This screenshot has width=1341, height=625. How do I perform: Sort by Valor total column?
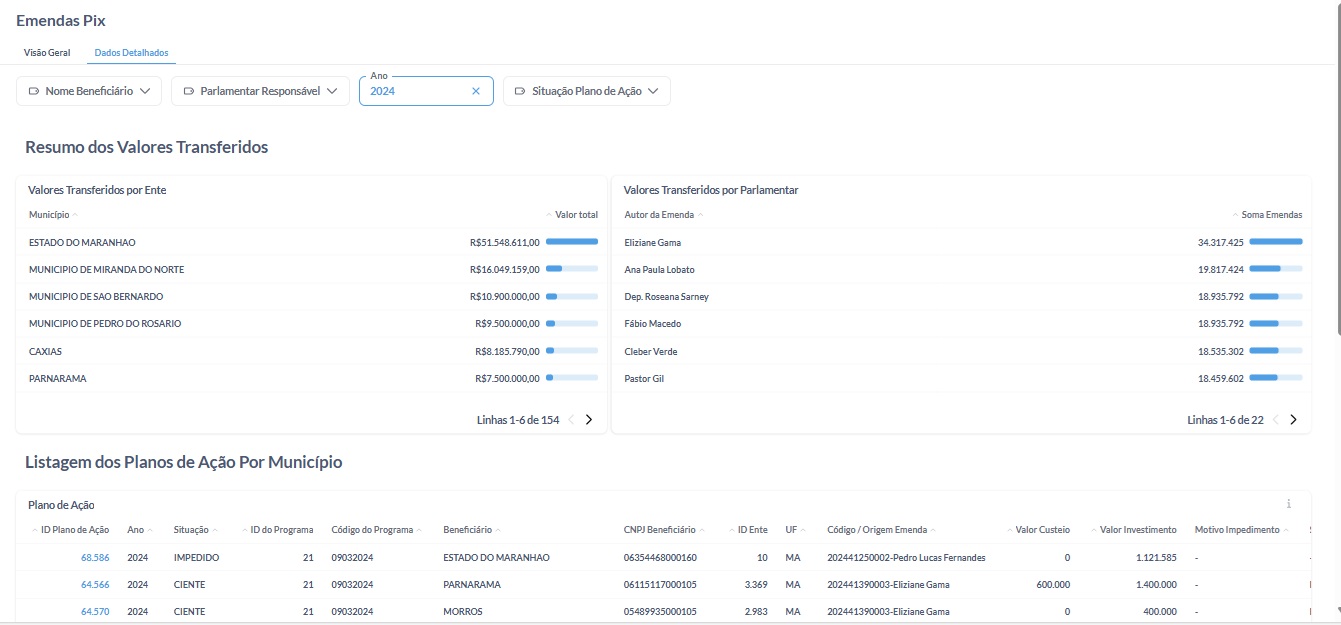coord(575,215)
